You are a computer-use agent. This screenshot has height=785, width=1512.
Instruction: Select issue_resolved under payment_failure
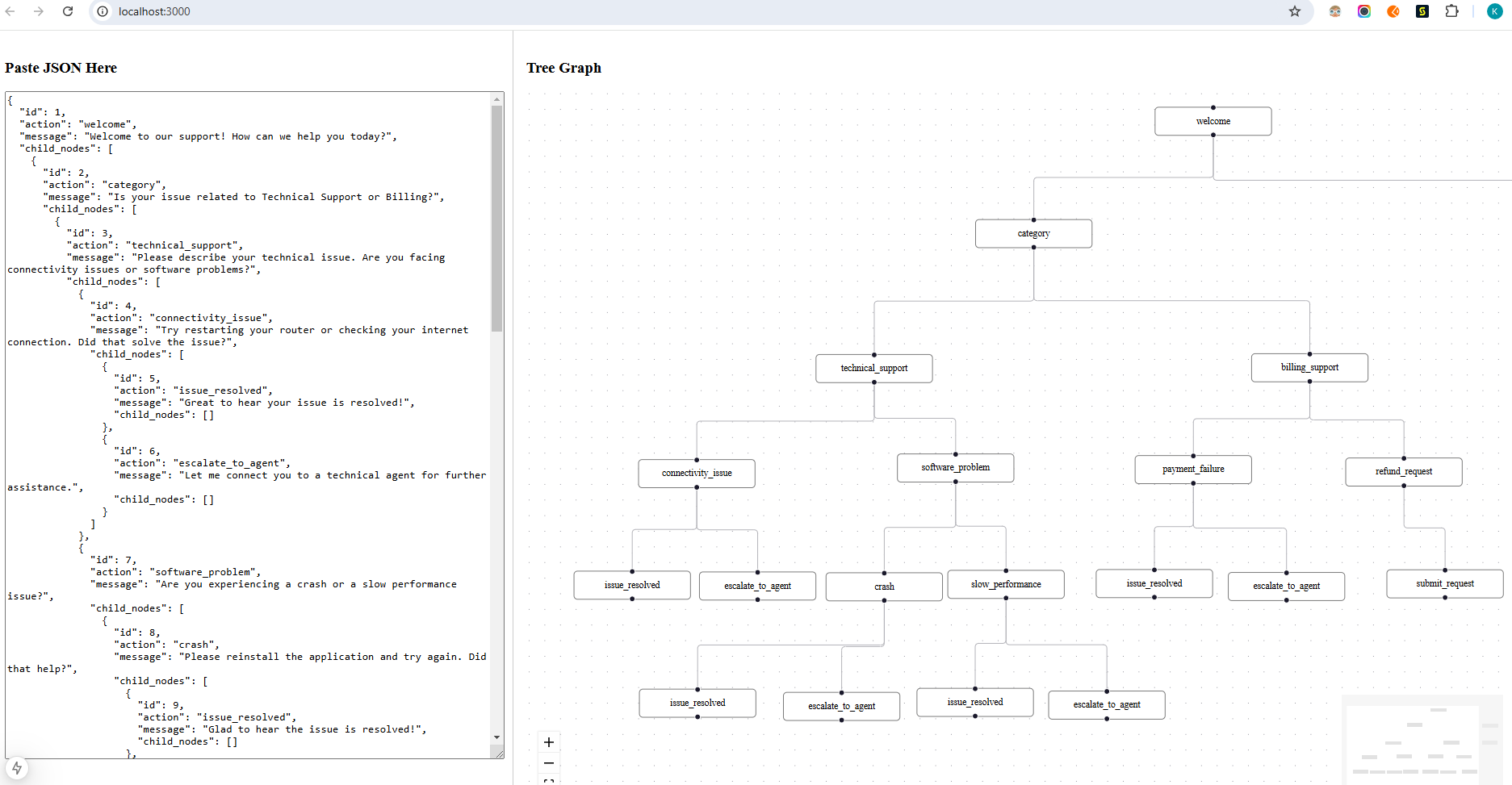[1154, 583]
